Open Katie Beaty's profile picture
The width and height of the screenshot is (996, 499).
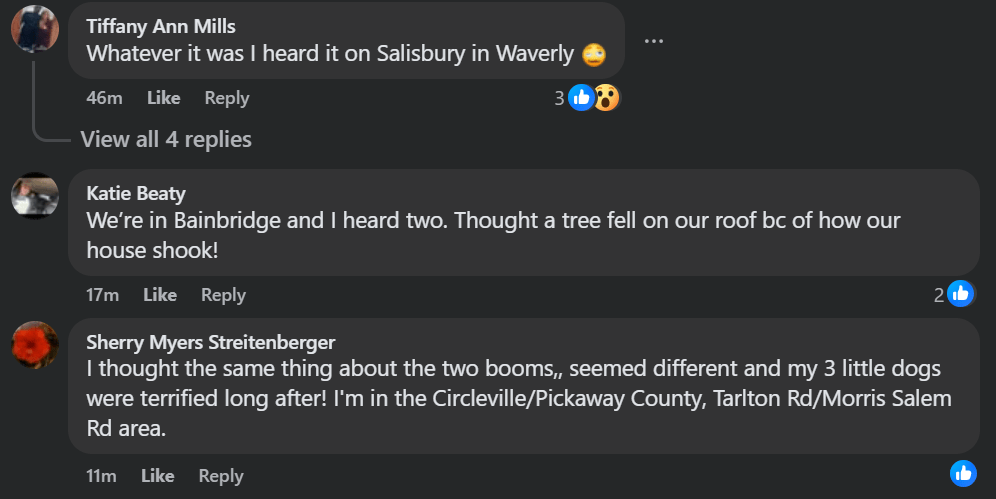click(35, 195)
